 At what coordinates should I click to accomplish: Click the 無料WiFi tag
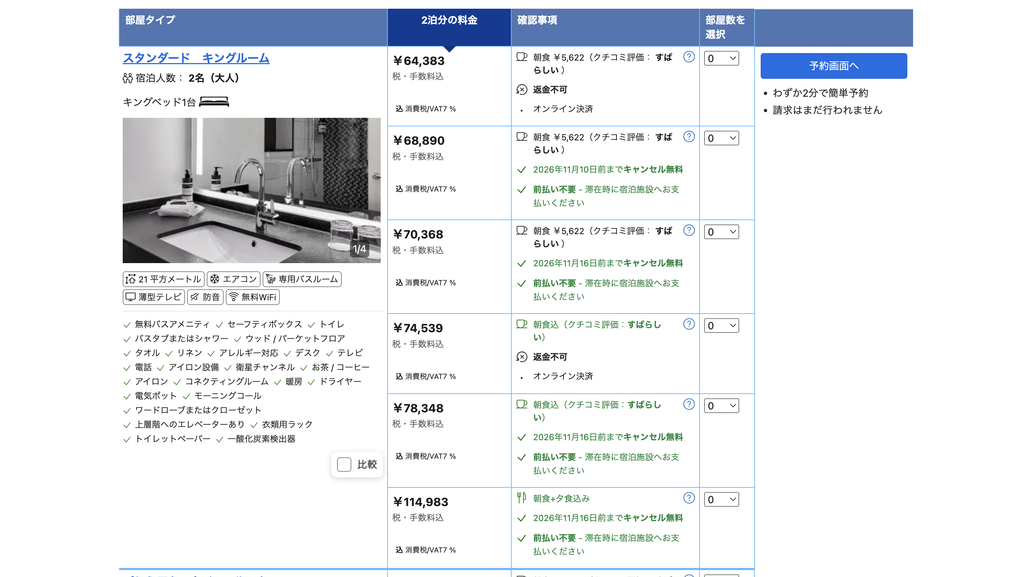tap(253, 297)
